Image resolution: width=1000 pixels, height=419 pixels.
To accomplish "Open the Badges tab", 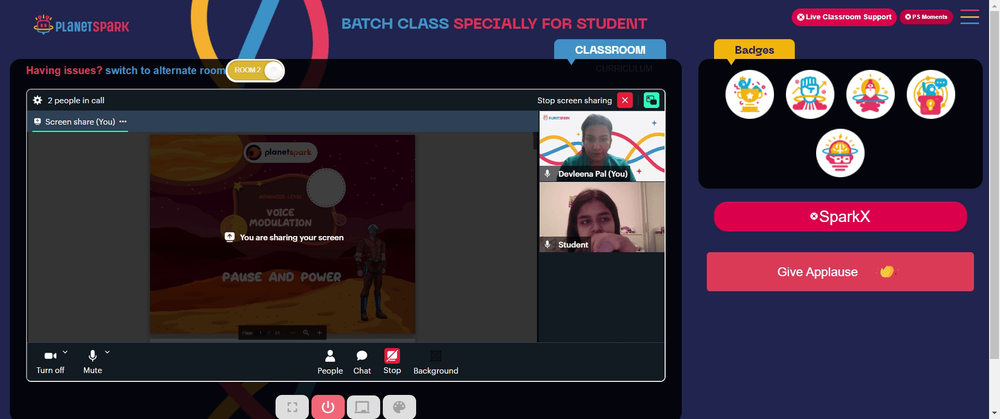I will 754,50.
